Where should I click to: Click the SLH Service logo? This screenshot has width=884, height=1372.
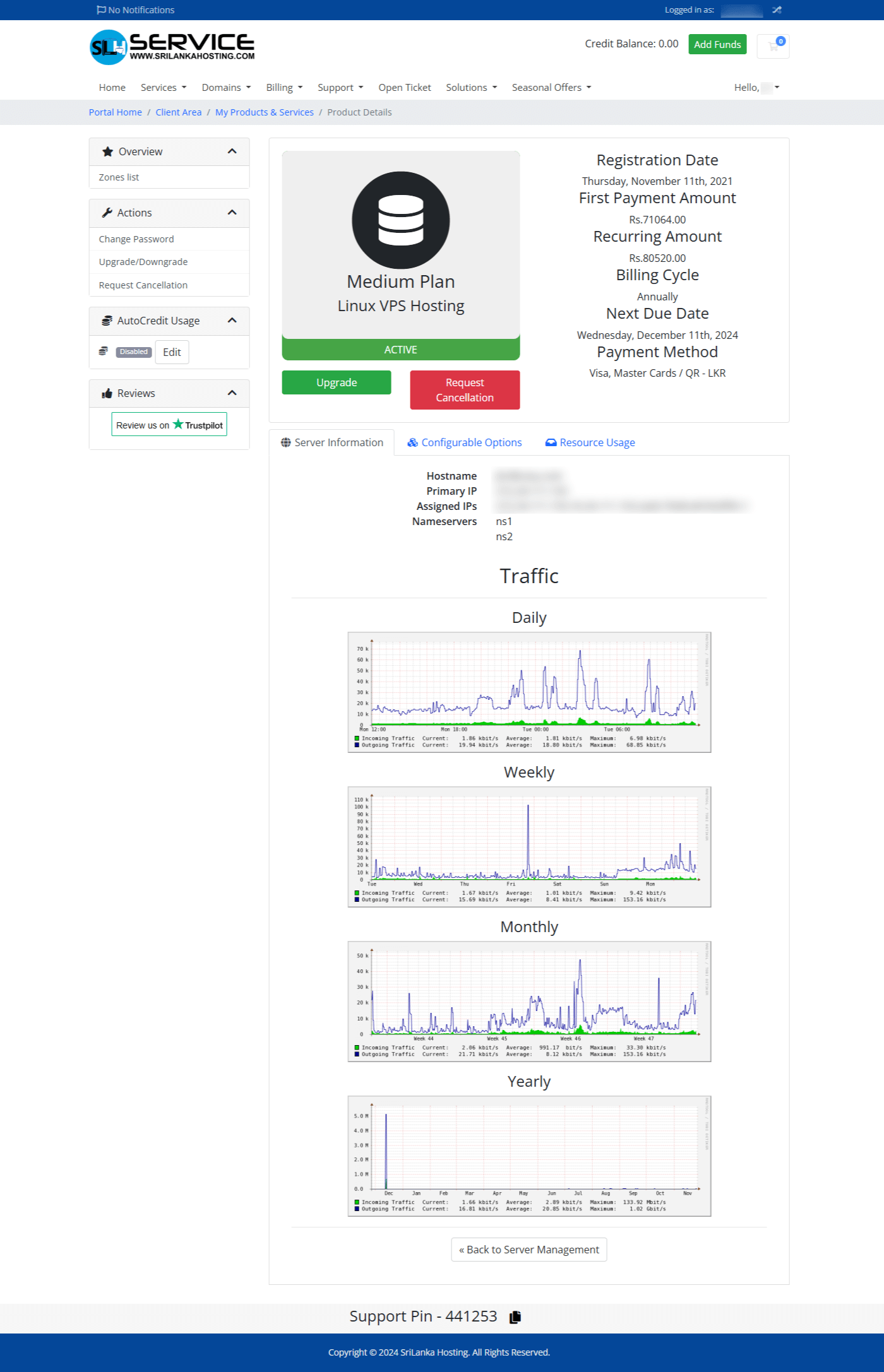pyautogui.click(x=172, y=47)
